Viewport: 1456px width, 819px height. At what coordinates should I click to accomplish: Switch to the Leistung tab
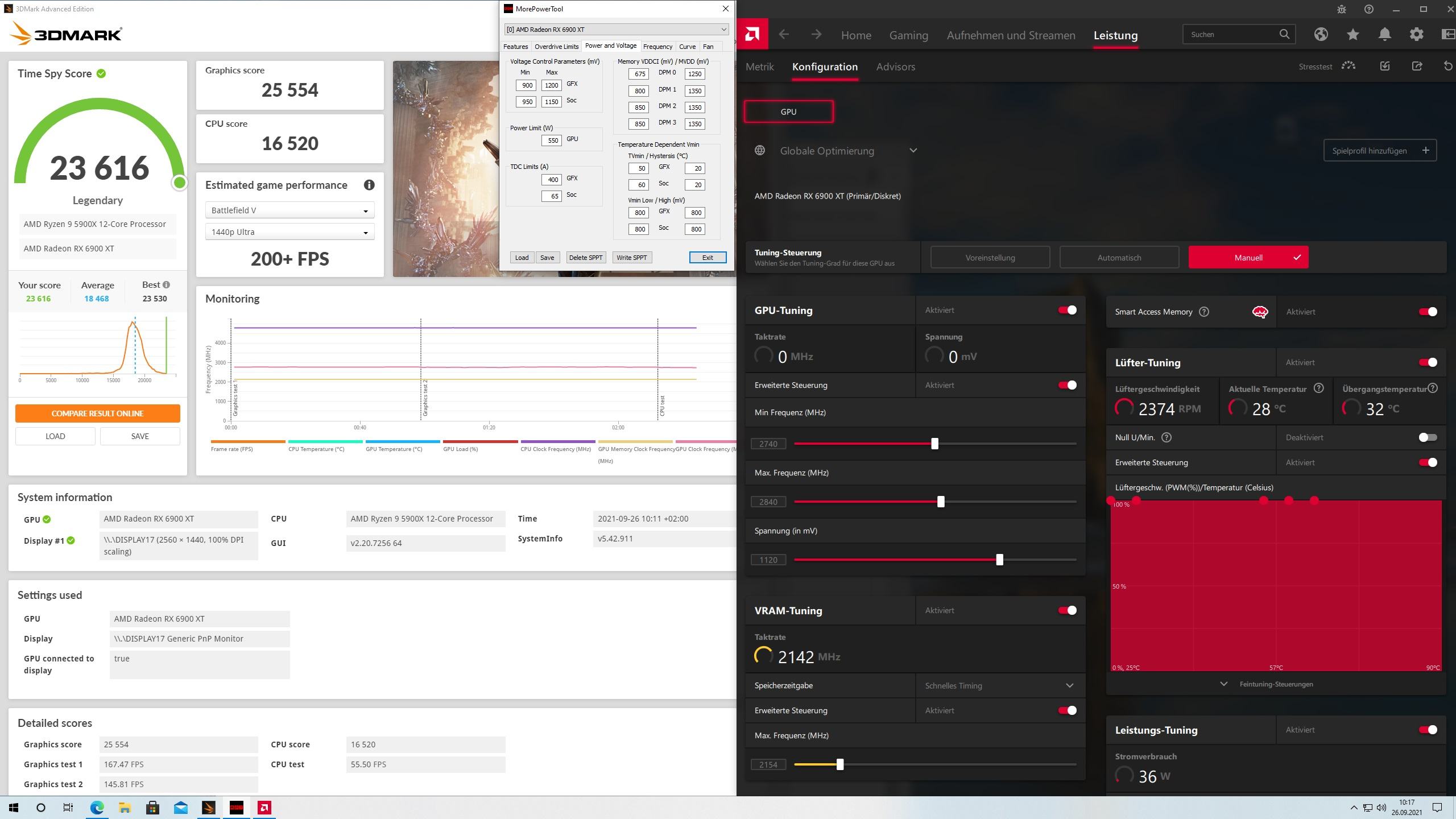(x=1115, y=35)
